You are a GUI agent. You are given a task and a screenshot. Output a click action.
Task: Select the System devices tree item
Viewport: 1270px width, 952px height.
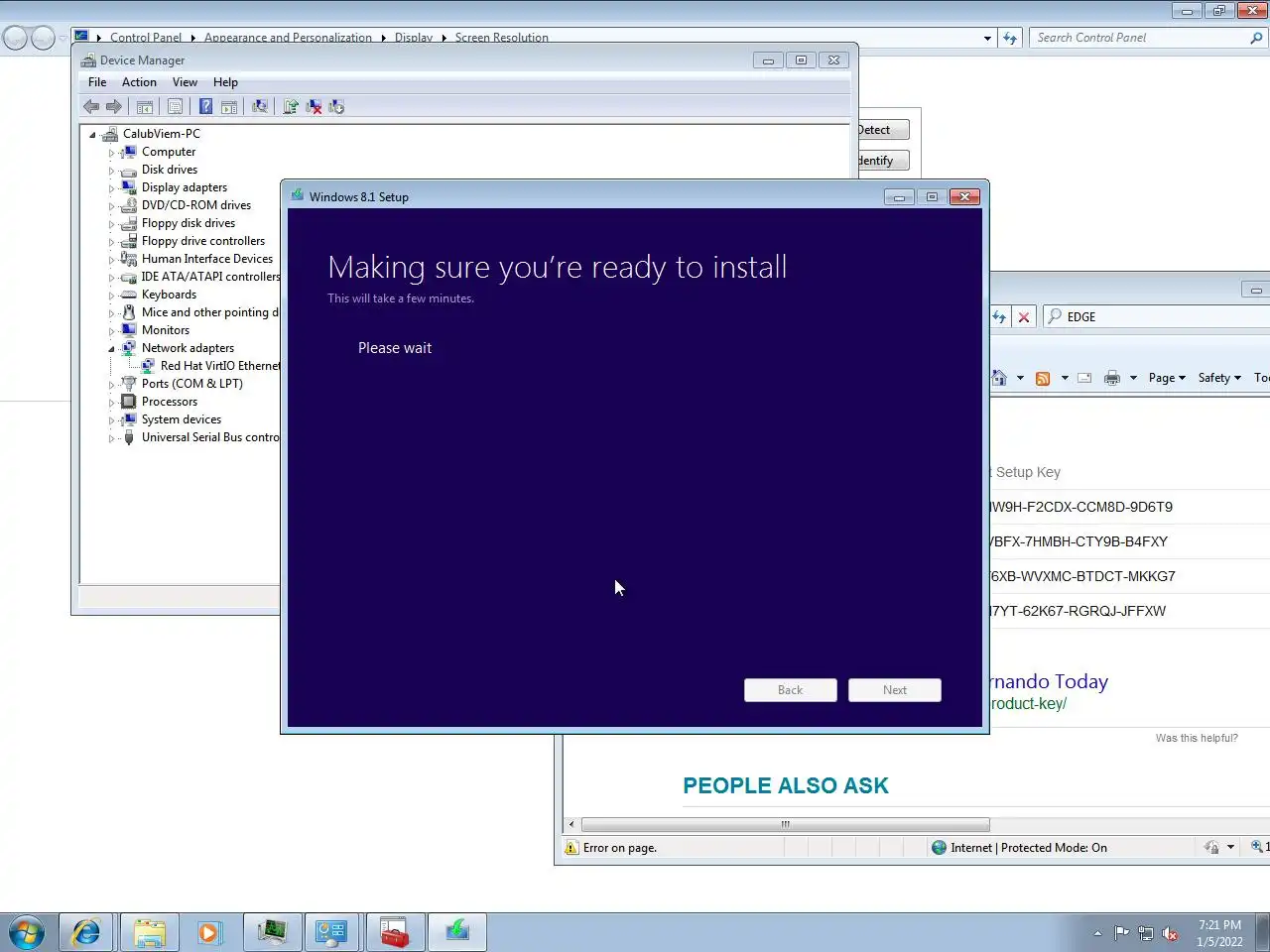point(181,419)
